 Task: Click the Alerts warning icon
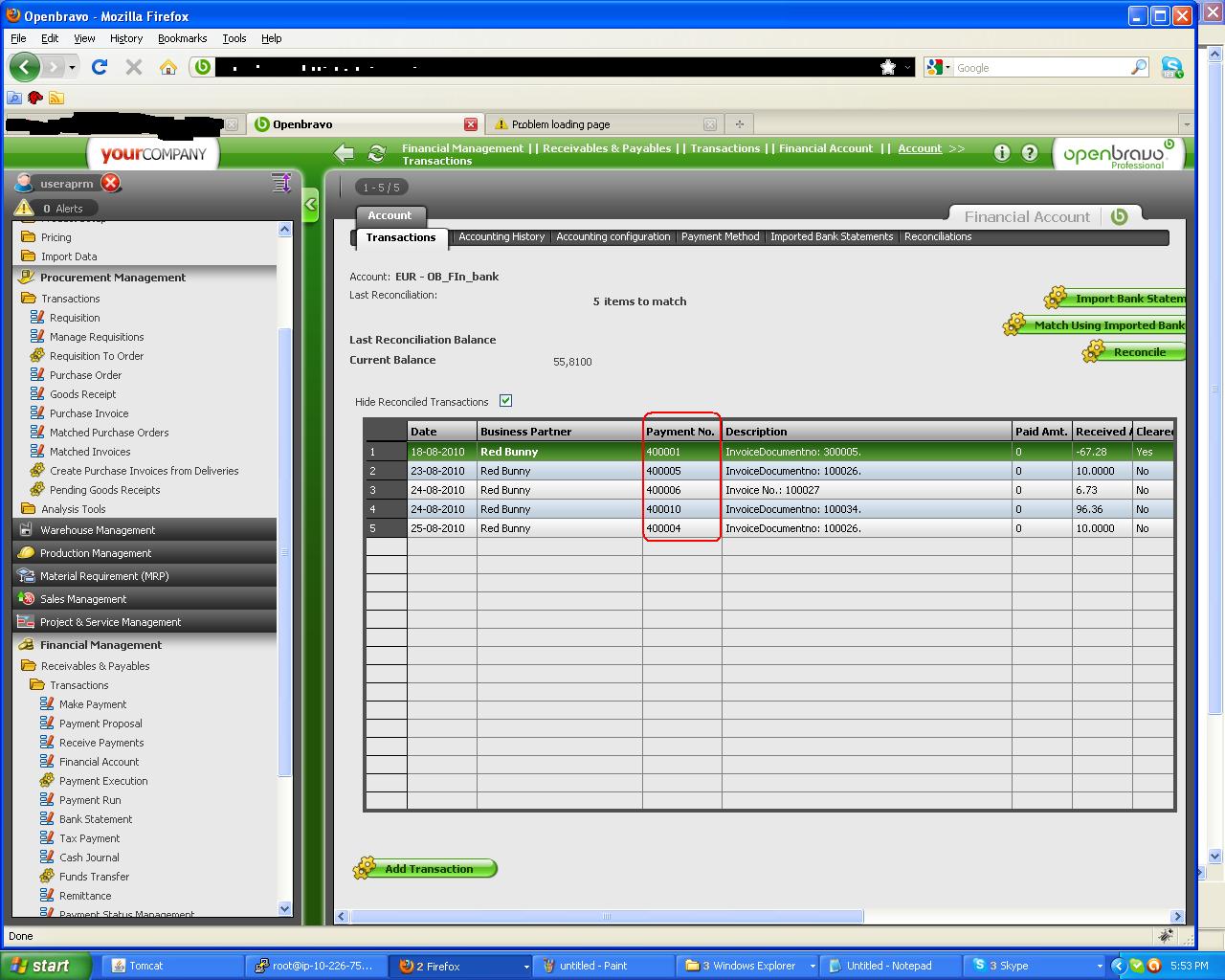click(x=24, y=208)
